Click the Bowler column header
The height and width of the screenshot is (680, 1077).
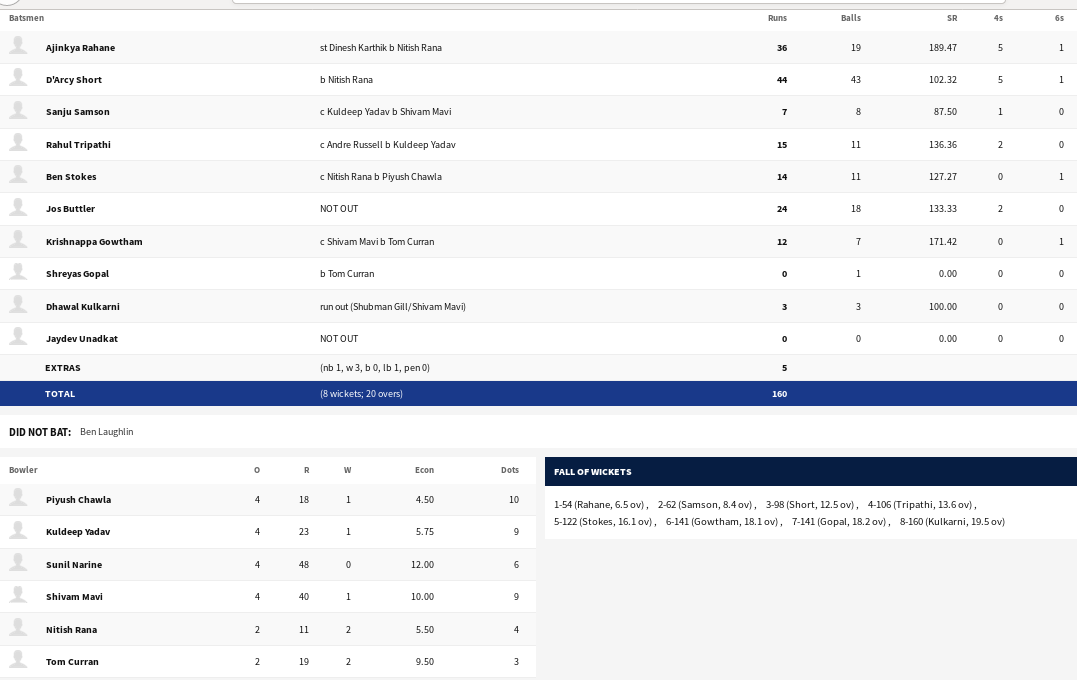(x=23, y=470)
